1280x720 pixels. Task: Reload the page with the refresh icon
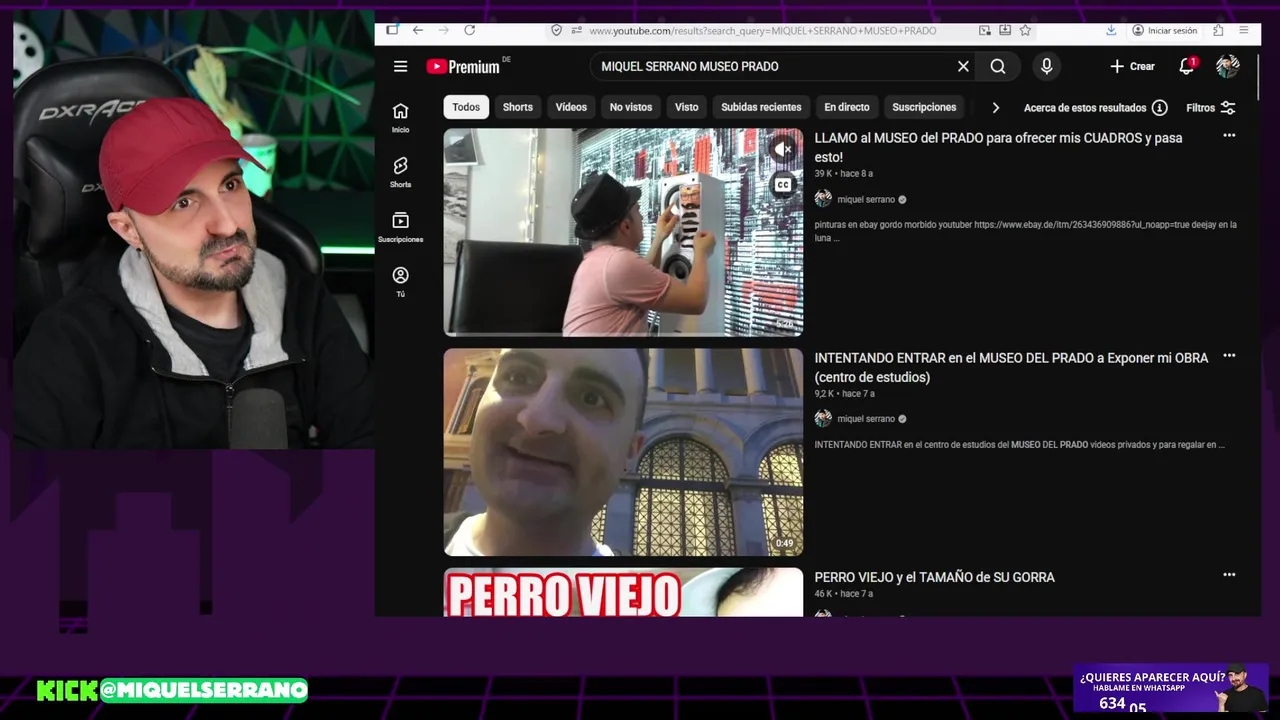469,30
